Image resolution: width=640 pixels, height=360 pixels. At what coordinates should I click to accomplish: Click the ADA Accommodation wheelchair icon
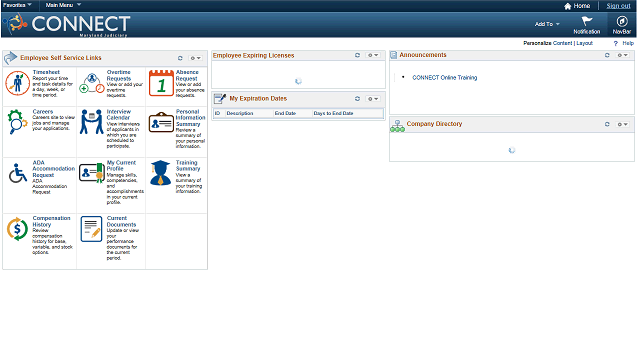pyautogui.click(x=18, y=173)
